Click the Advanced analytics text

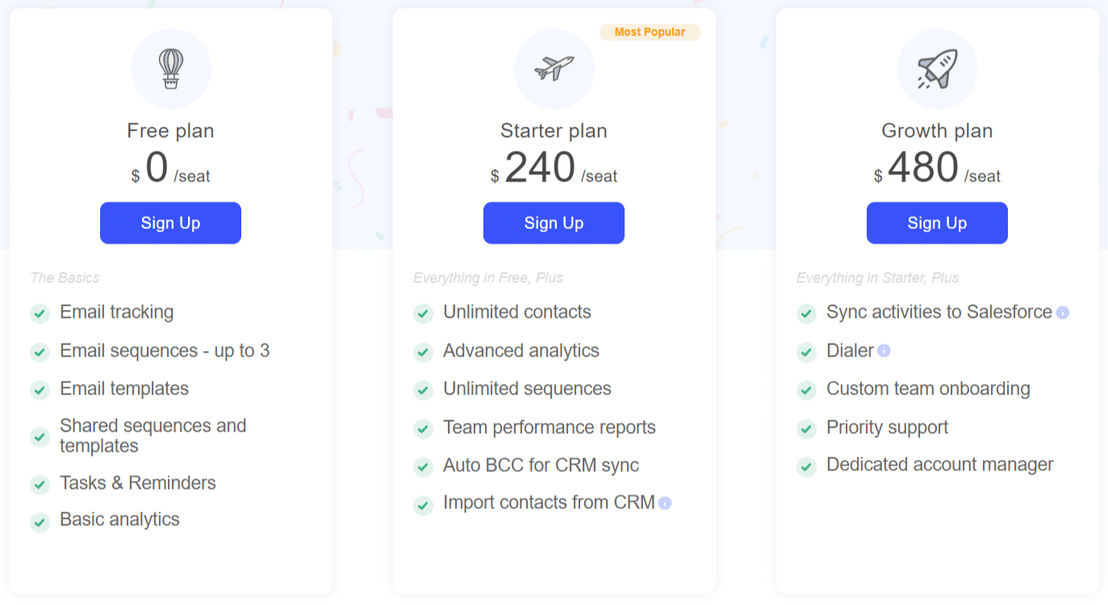[521, 351]
